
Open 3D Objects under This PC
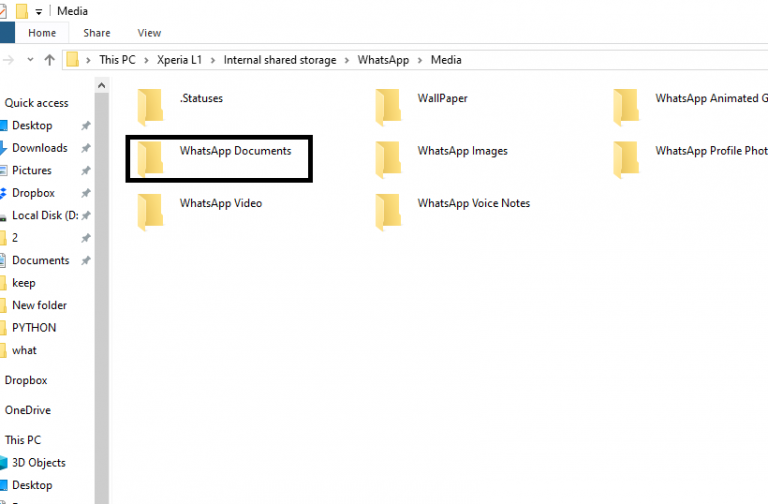[39, 463]
